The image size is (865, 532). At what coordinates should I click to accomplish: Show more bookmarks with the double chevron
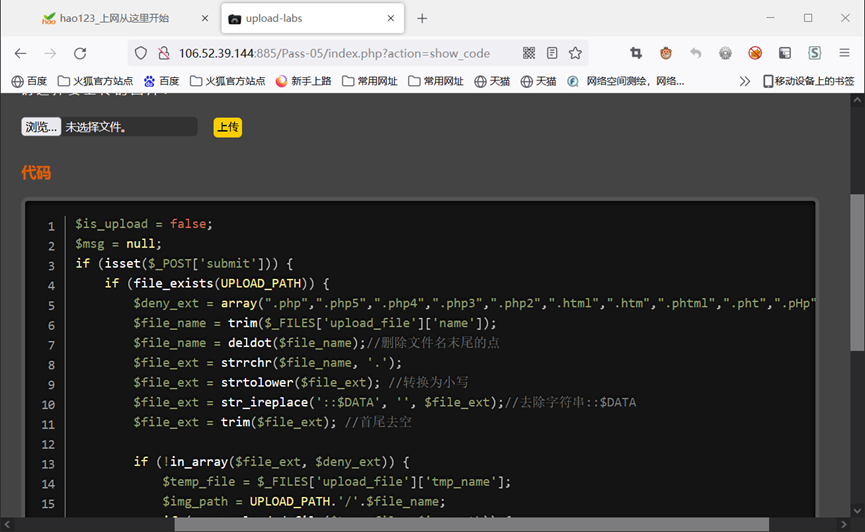point(745,81)
